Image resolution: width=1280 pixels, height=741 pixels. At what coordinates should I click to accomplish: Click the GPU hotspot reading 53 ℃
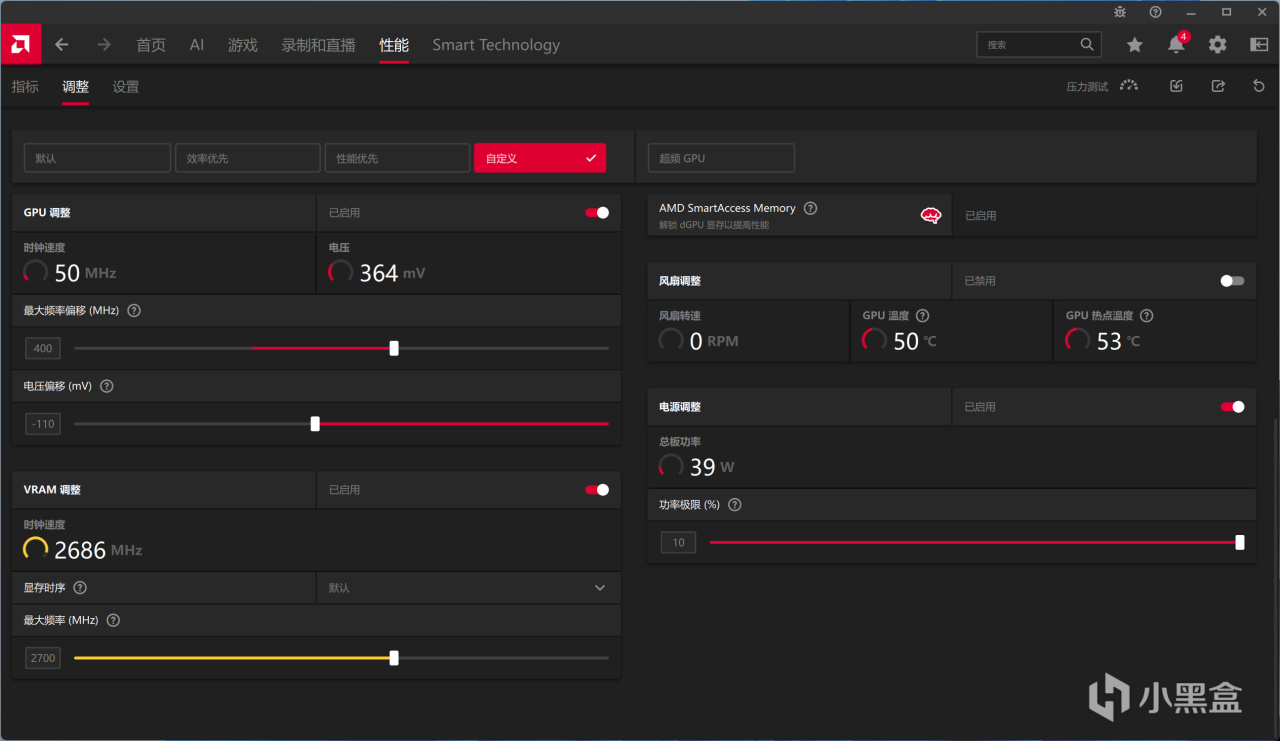(x=1118, y=341)
